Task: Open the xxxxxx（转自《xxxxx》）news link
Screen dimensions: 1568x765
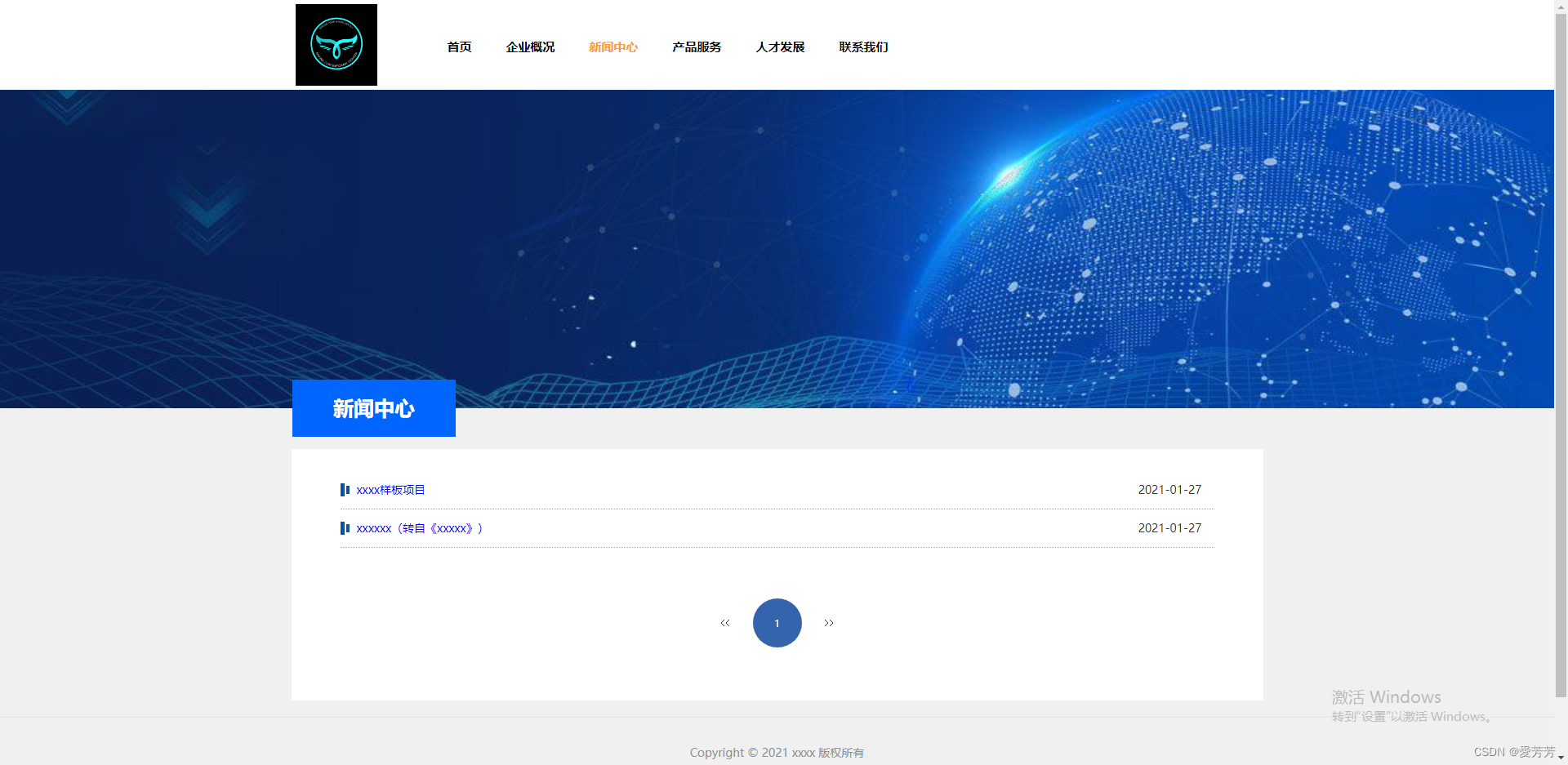Action: [420, 528]
